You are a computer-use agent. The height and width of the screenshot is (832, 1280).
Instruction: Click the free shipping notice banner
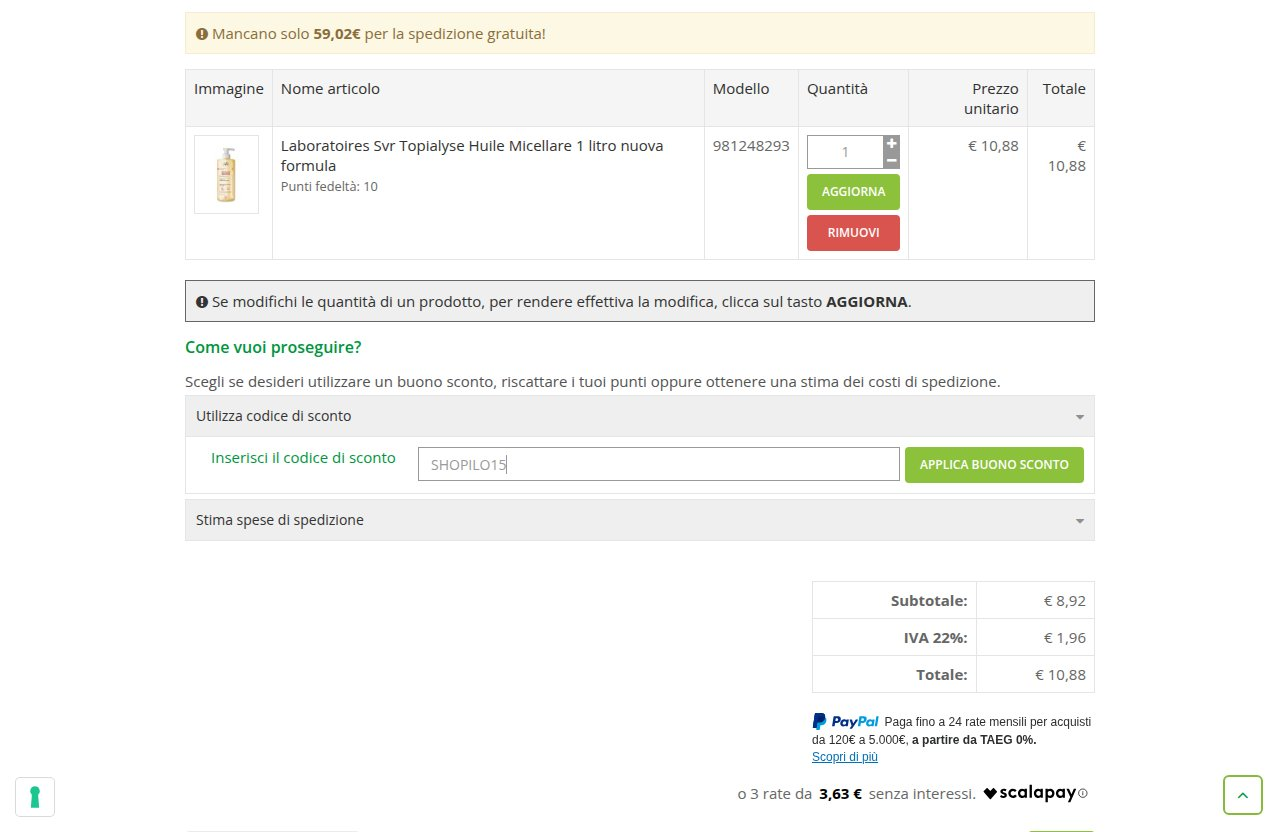[x=640, y=33]
